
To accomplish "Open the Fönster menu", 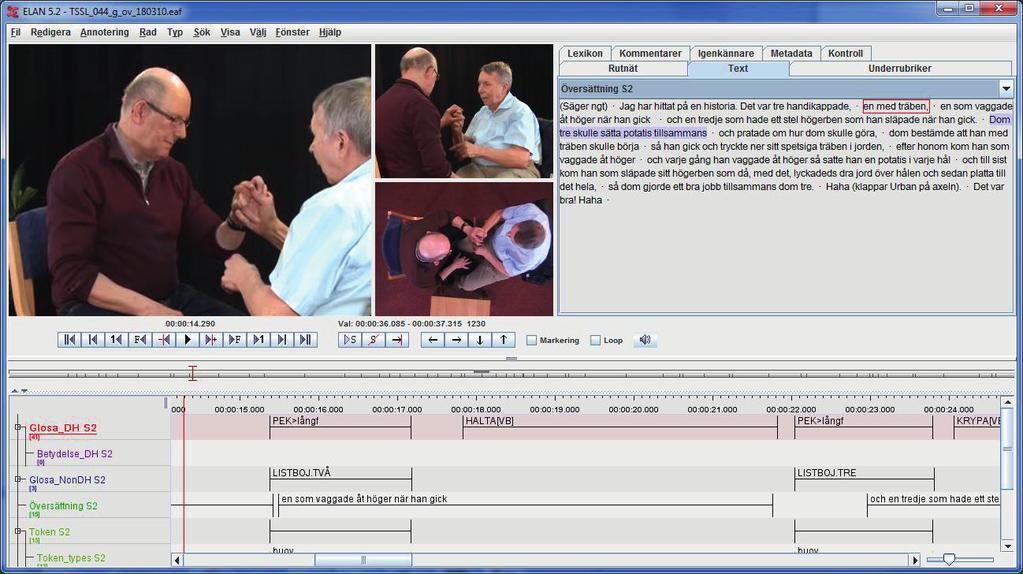I will tap(292, 32).
